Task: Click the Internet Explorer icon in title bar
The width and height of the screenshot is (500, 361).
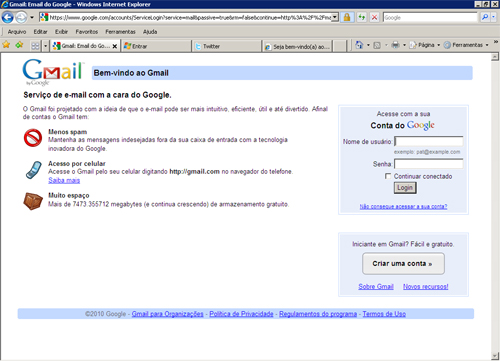Action: (x=4, y=4)
